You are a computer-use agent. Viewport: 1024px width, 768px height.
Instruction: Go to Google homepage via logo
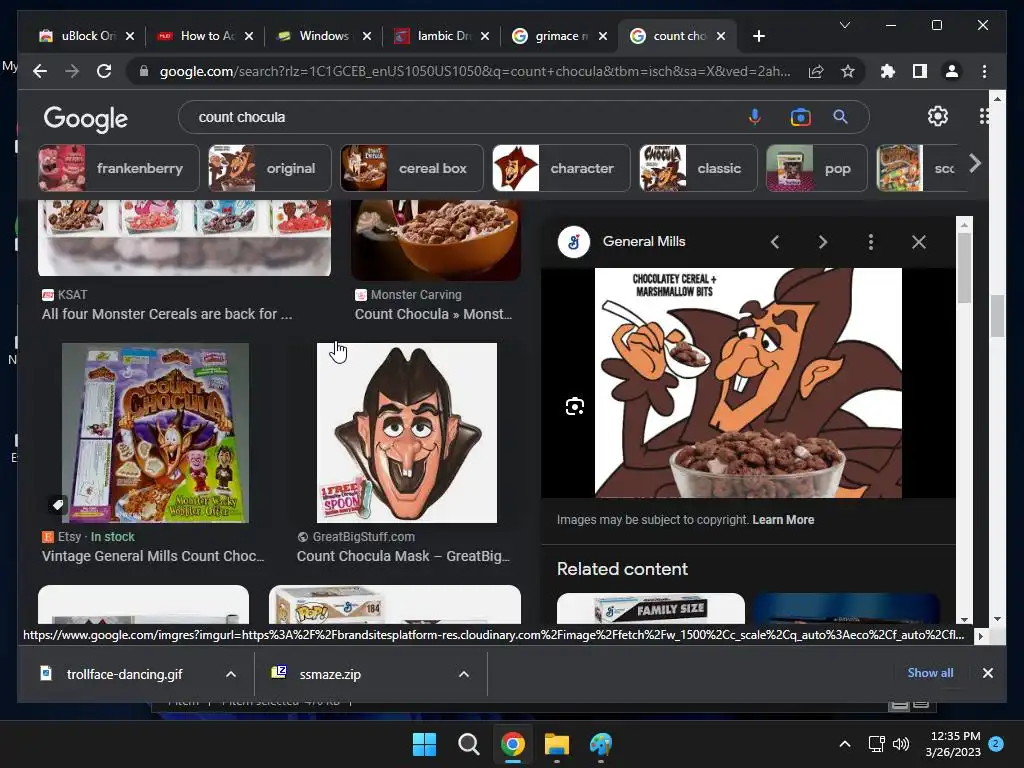(x=86, y=118)
